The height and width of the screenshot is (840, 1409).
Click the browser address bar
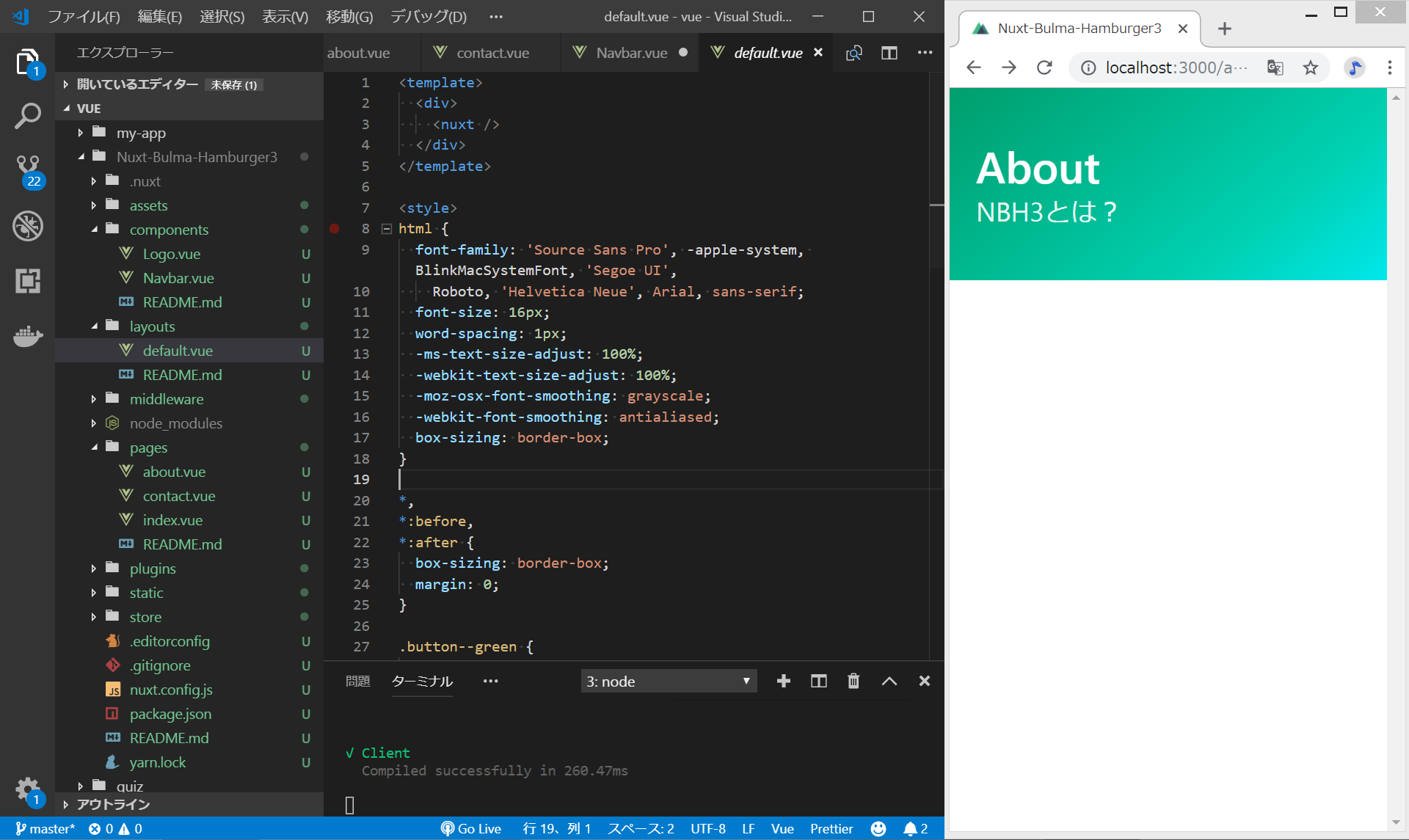[x=1174, y=68]
